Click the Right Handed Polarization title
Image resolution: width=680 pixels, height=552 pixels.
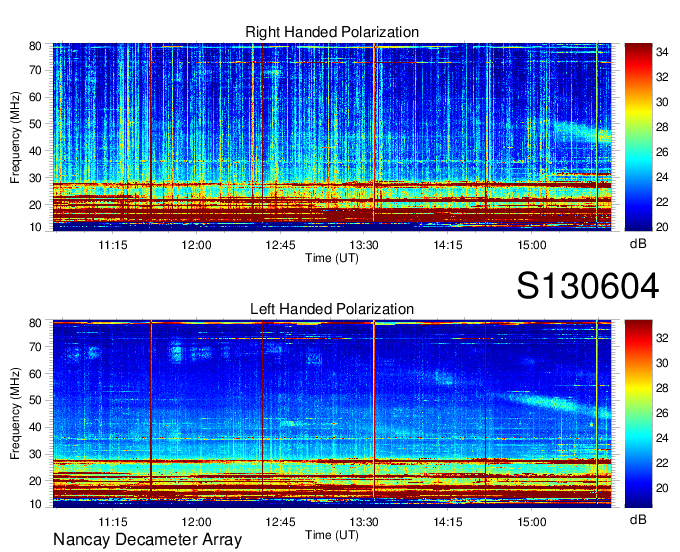[x=332, y=32]
